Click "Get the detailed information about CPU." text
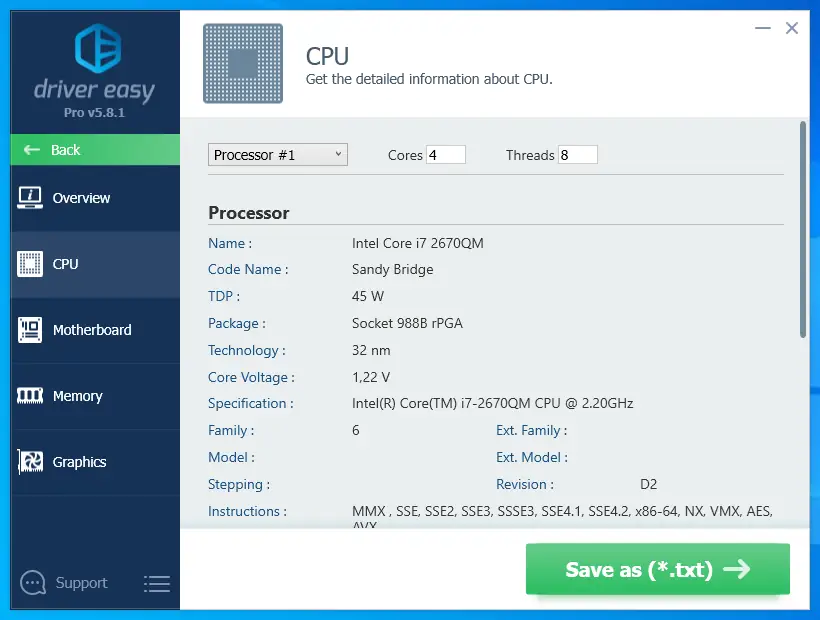Screen dimensions: 820x620 pos(429,79)
